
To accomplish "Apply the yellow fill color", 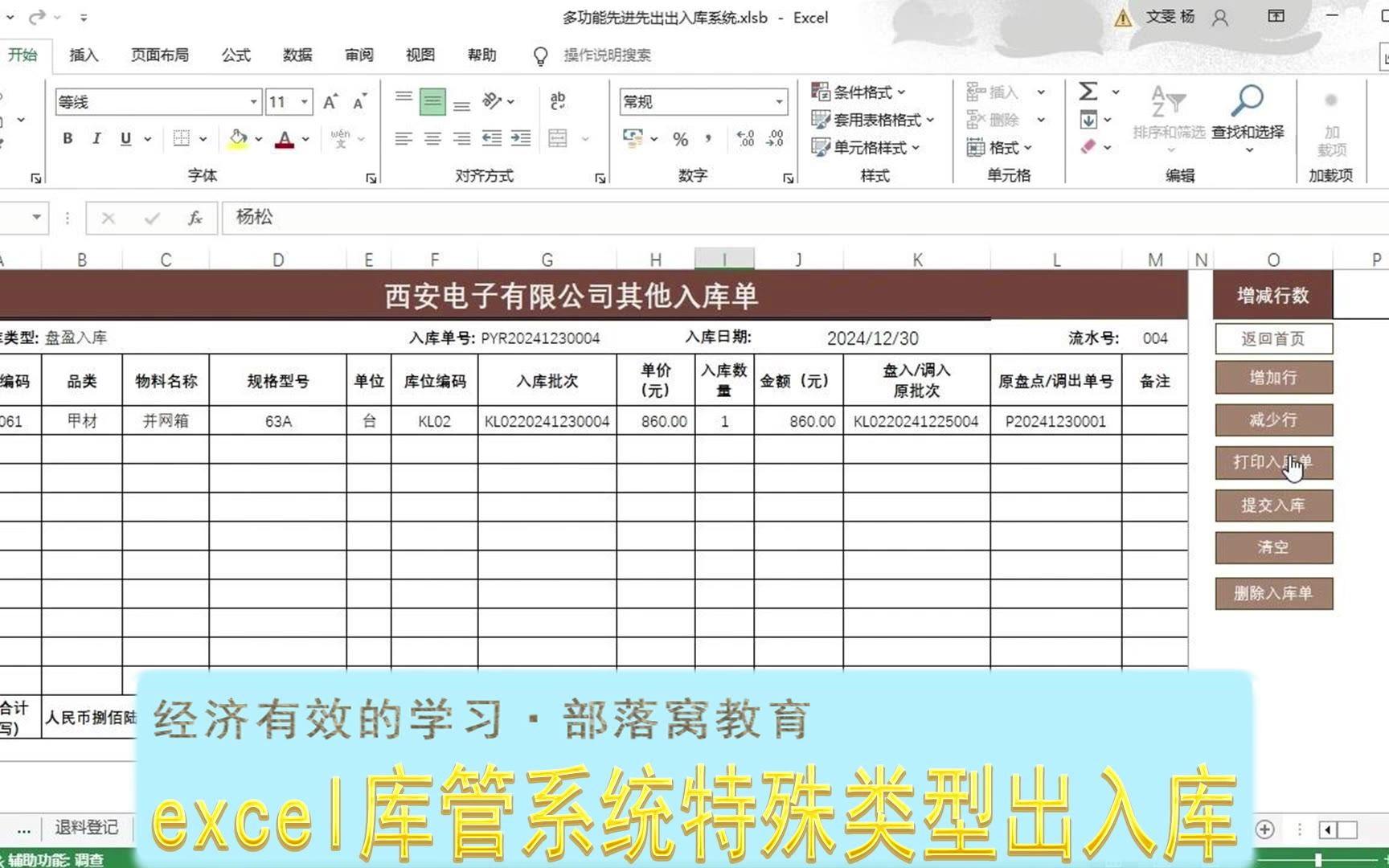I will (x=238, y=138).
